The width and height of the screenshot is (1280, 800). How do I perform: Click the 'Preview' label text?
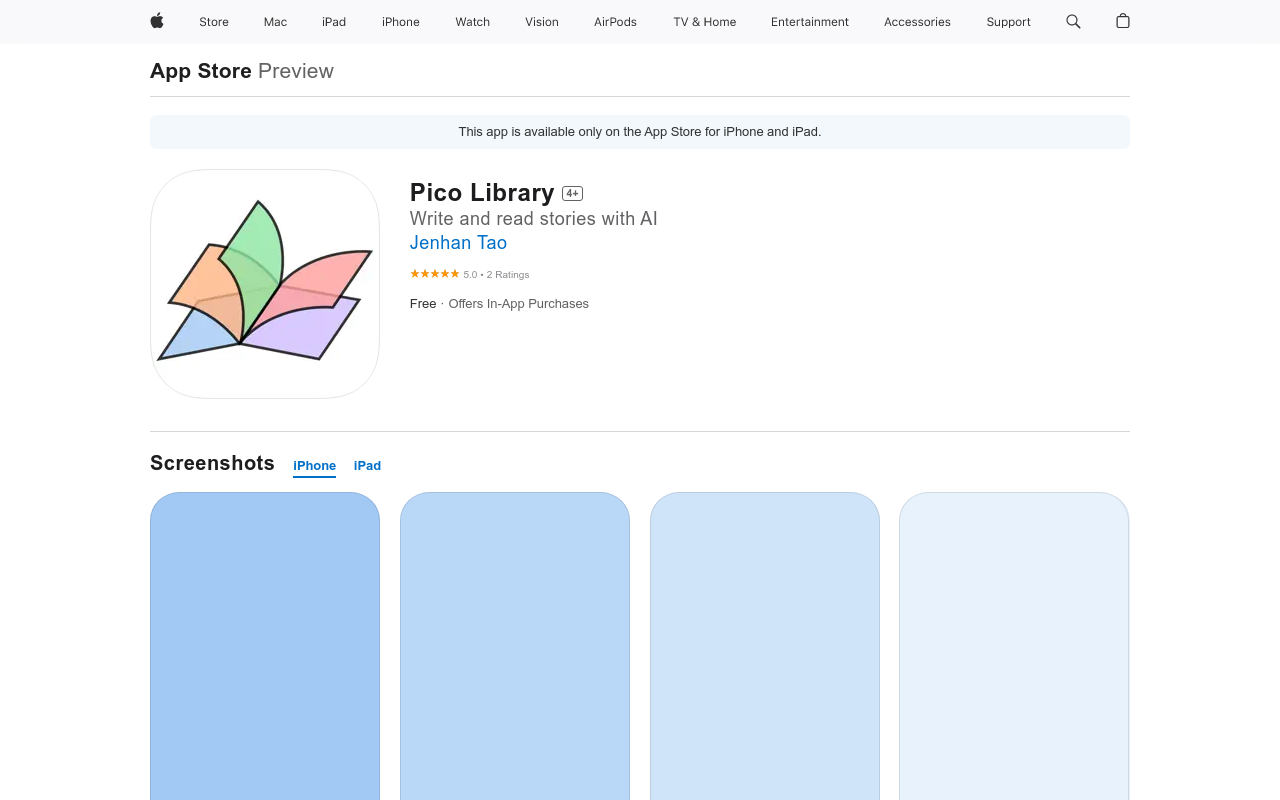pos(296,71)
